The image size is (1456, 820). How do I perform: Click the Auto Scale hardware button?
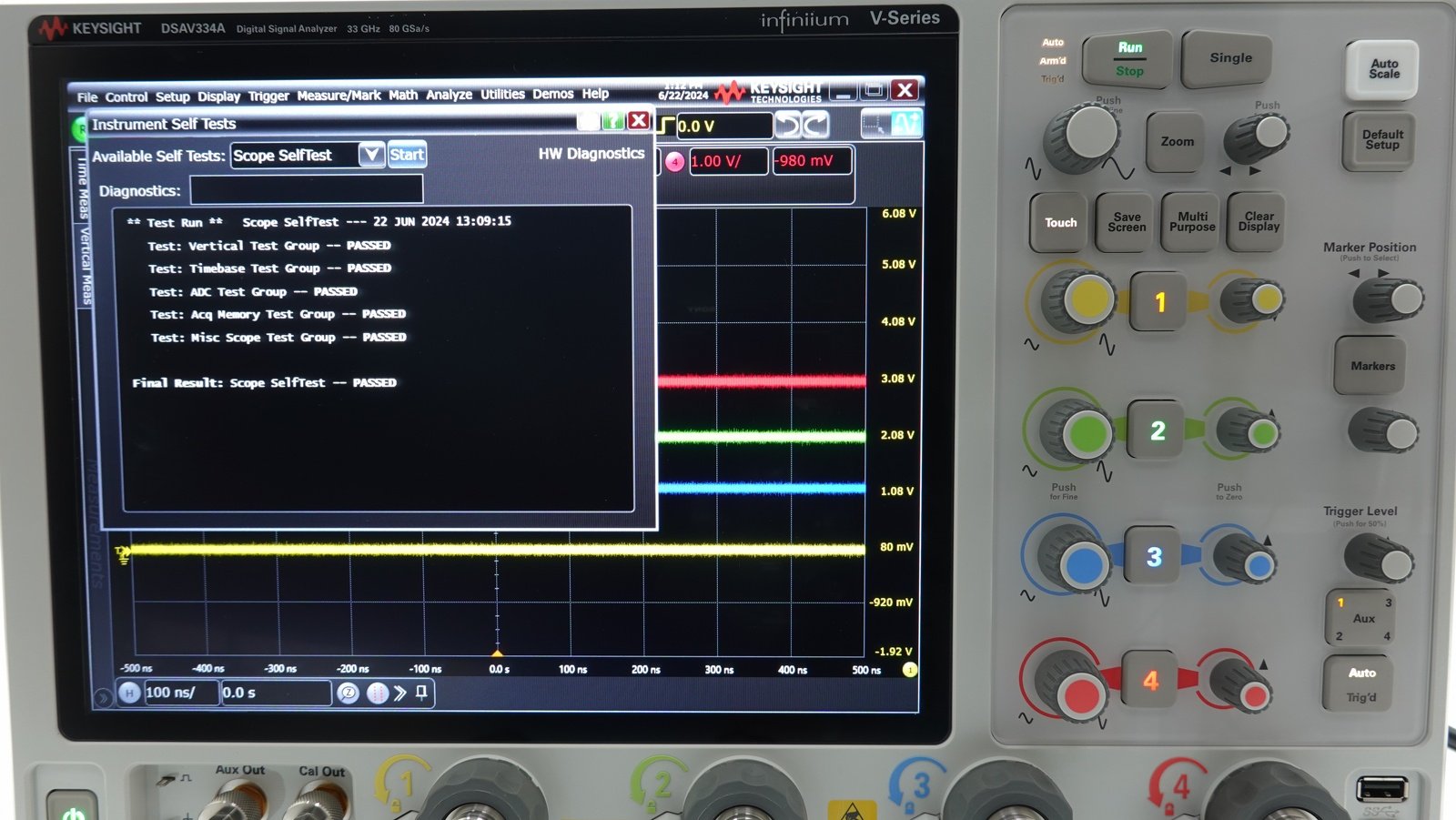(1383, 69)
